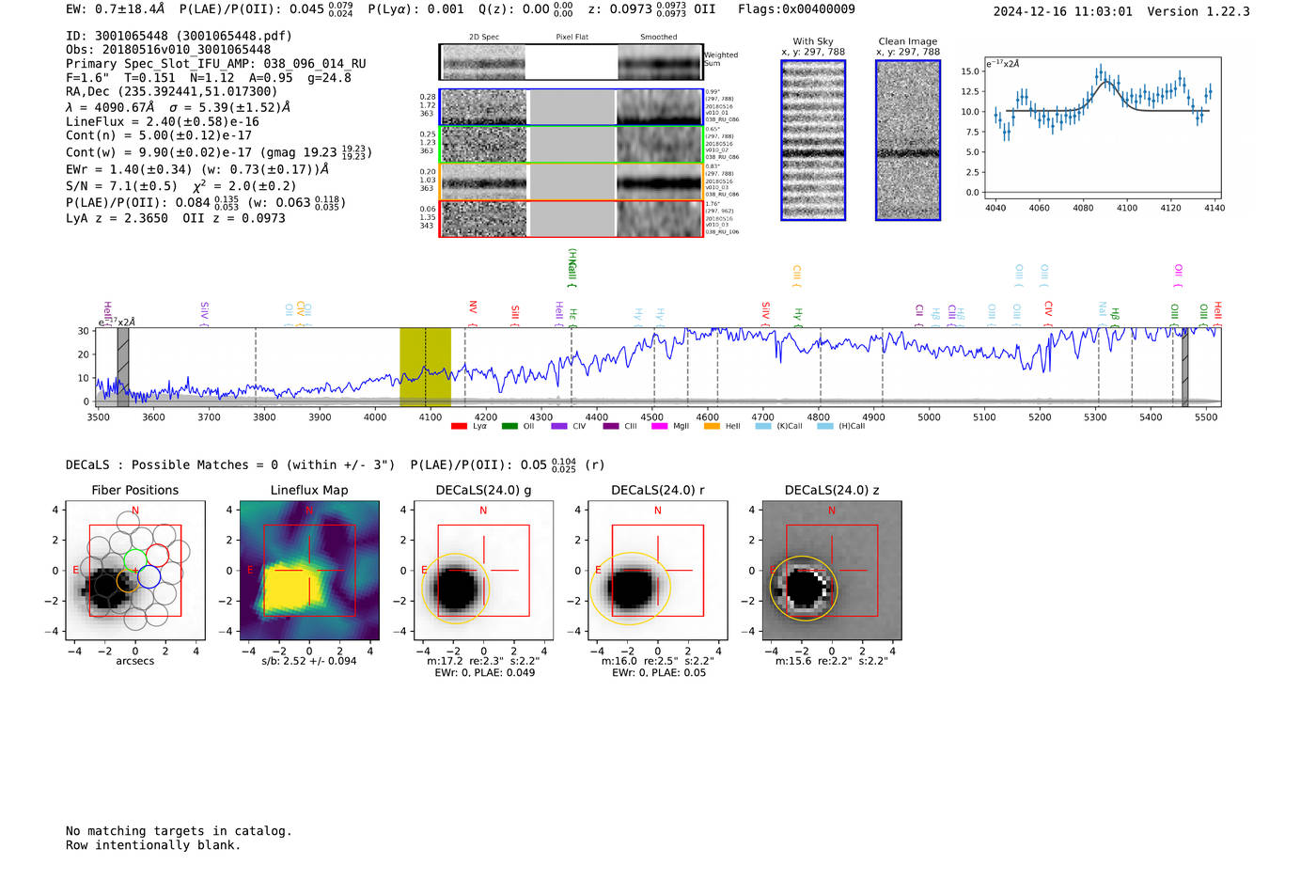1316x896 pixels.
Task: Open the Fiber Positions panel
Action: point(134,571)
